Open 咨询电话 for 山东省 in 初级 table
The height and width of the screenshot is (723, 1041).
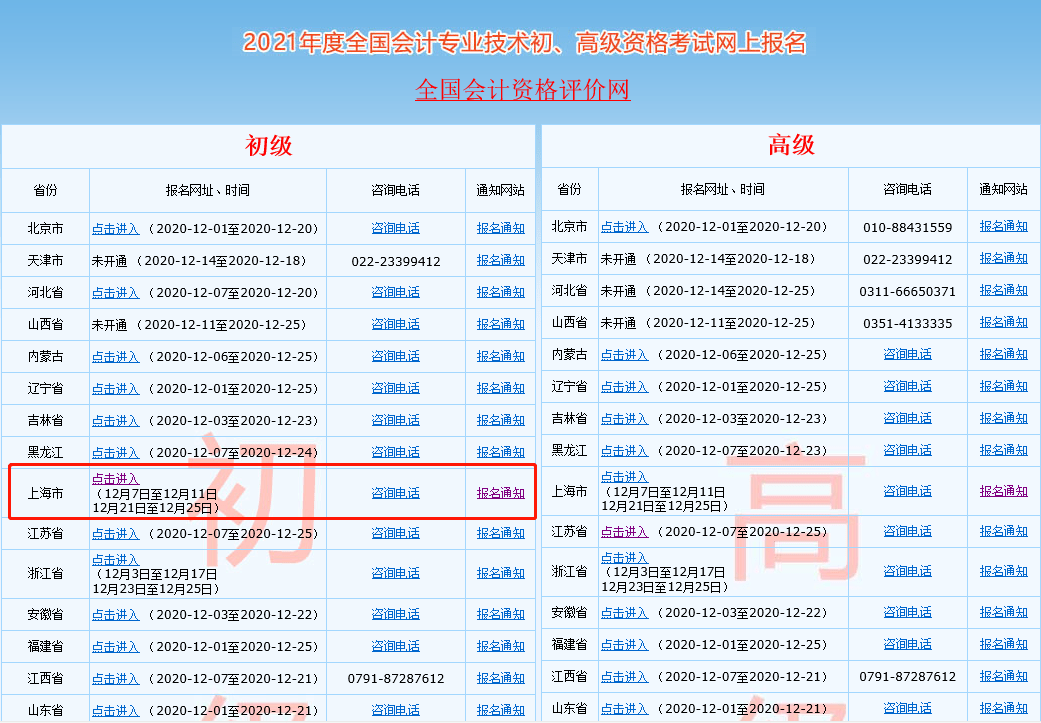point(396,710)
